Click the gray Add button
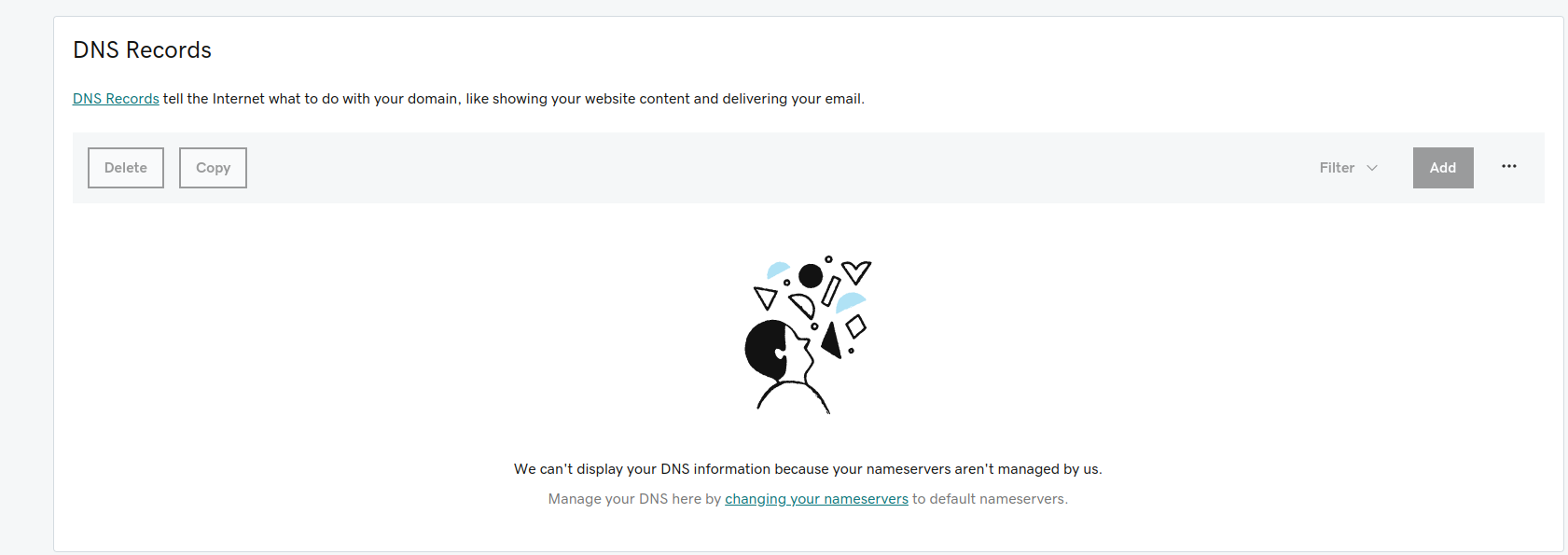The width and height of the screenshot is (1568, 555). (x=1443, y=168)
